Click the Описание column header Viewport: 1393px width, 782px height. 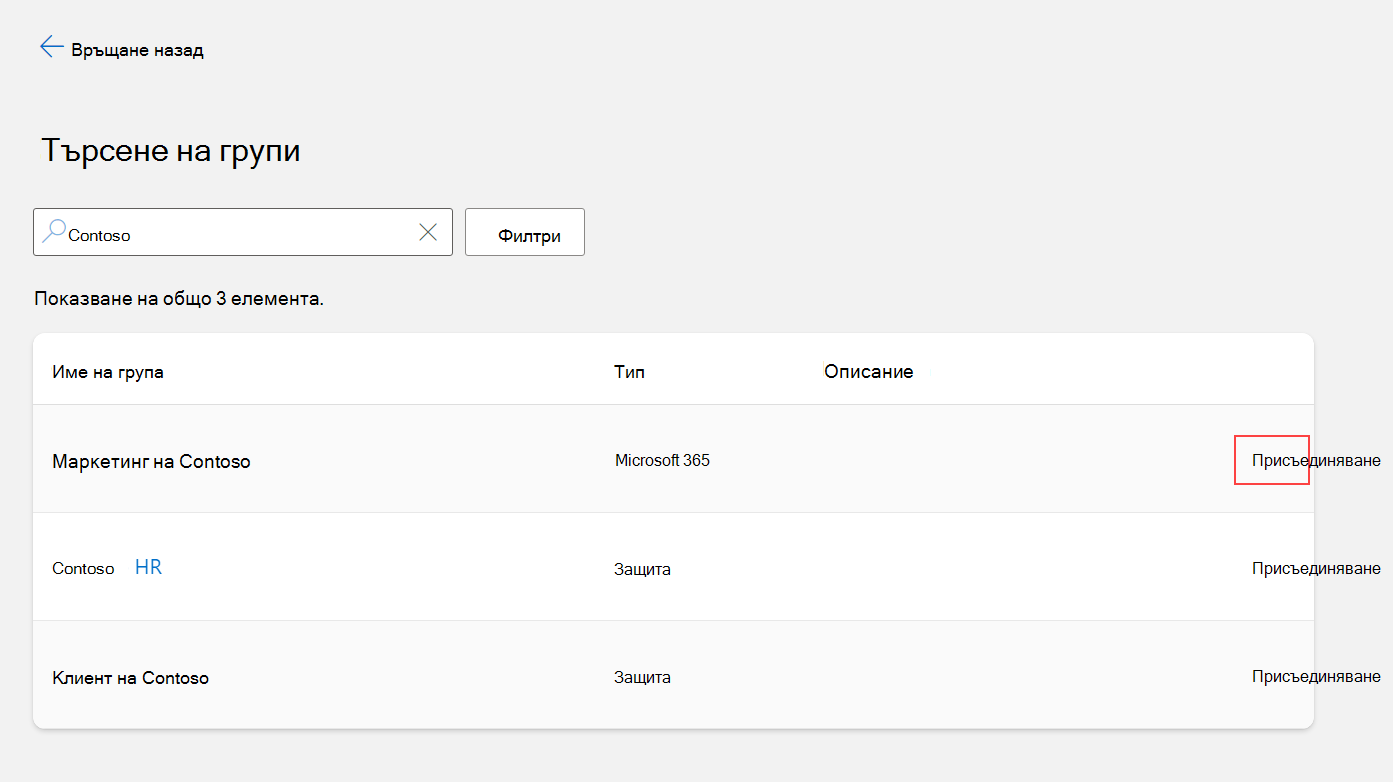click(869, 372)
